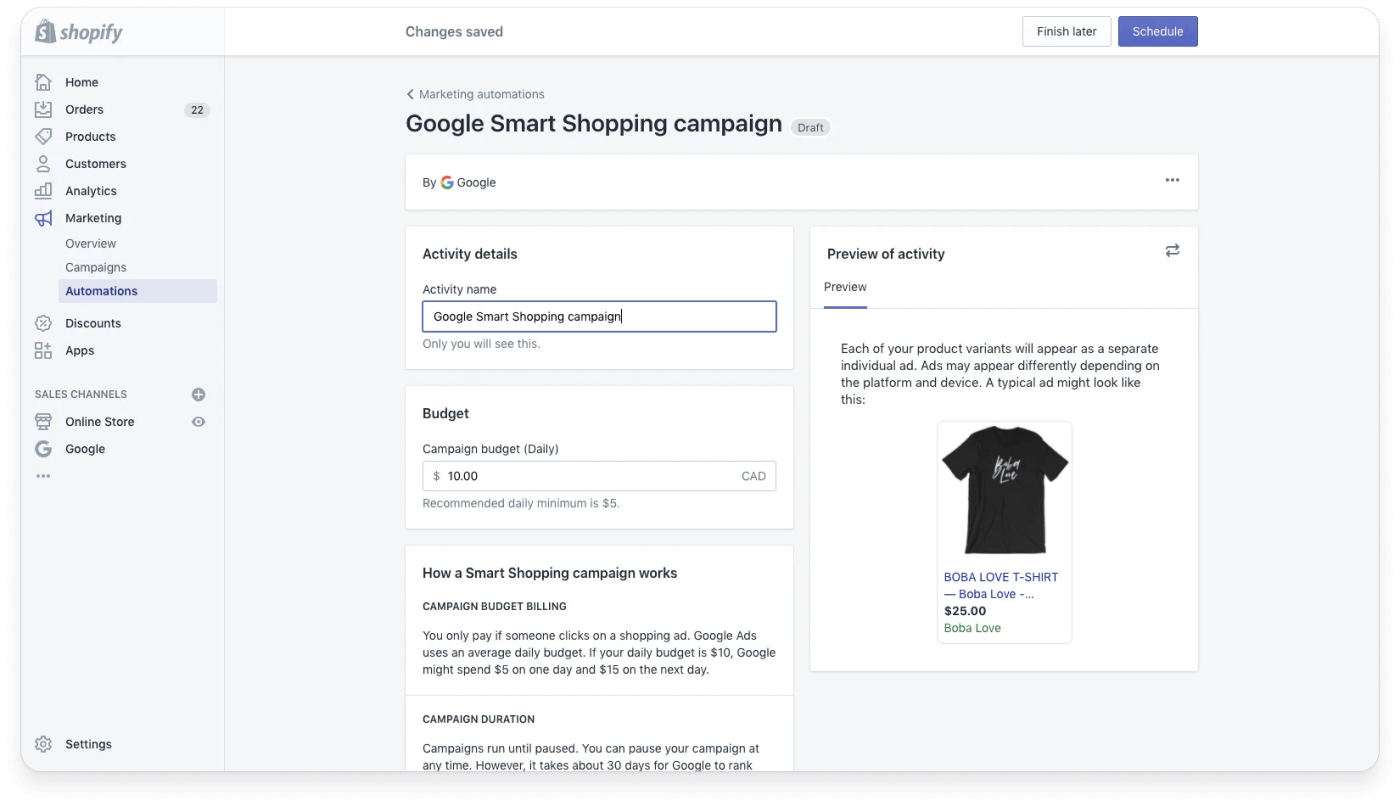Screen dimensions: 1400x806
Task: View online store via eye icon
Action: (x=198, y=422)
